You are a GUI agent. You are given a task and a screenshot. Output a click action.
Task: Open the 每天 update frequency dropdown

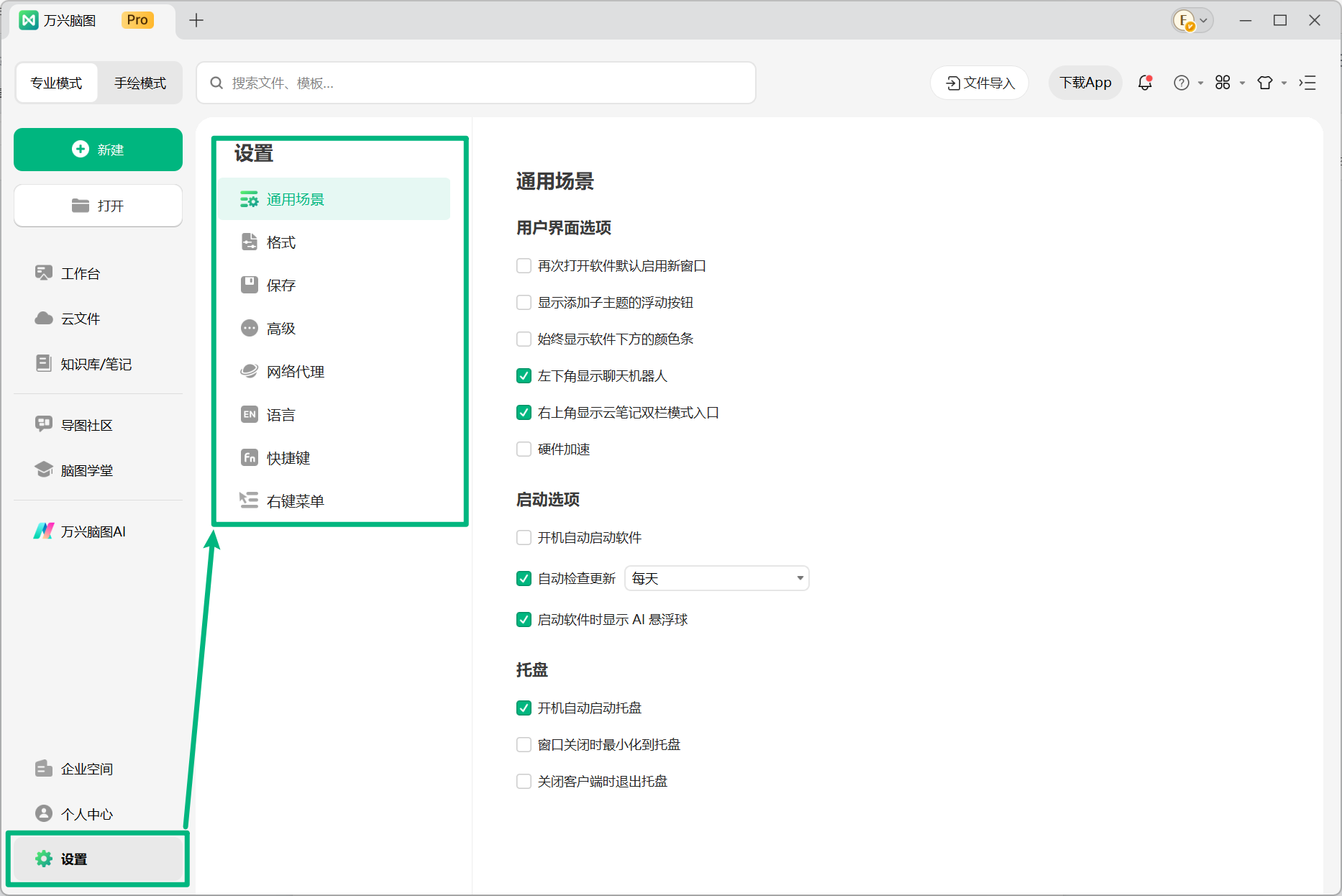point(717,578)
